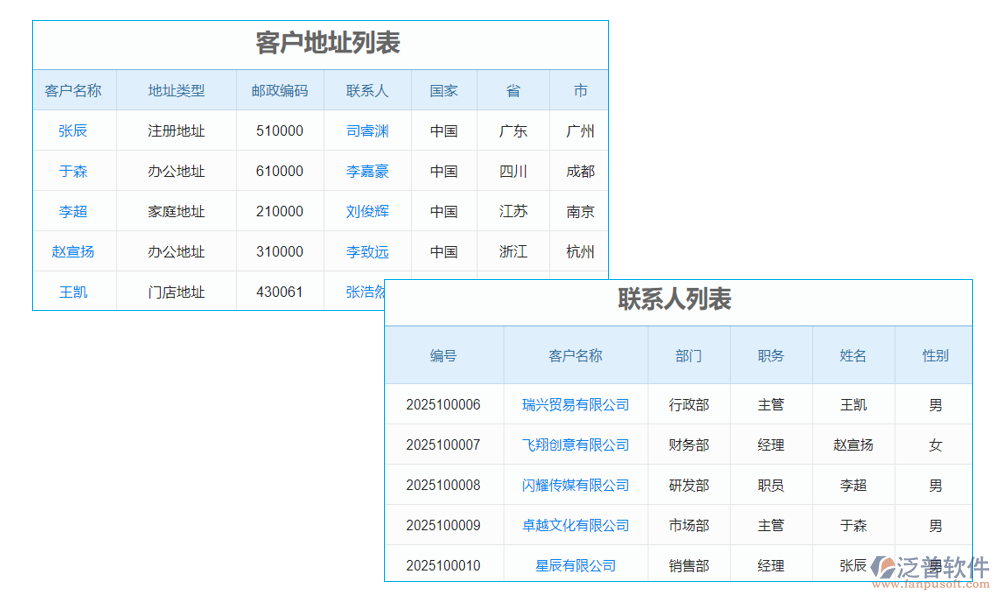Open company link 飞翔创意有限公司
The height and width of the screenshot is (600, 1000).
576,445
